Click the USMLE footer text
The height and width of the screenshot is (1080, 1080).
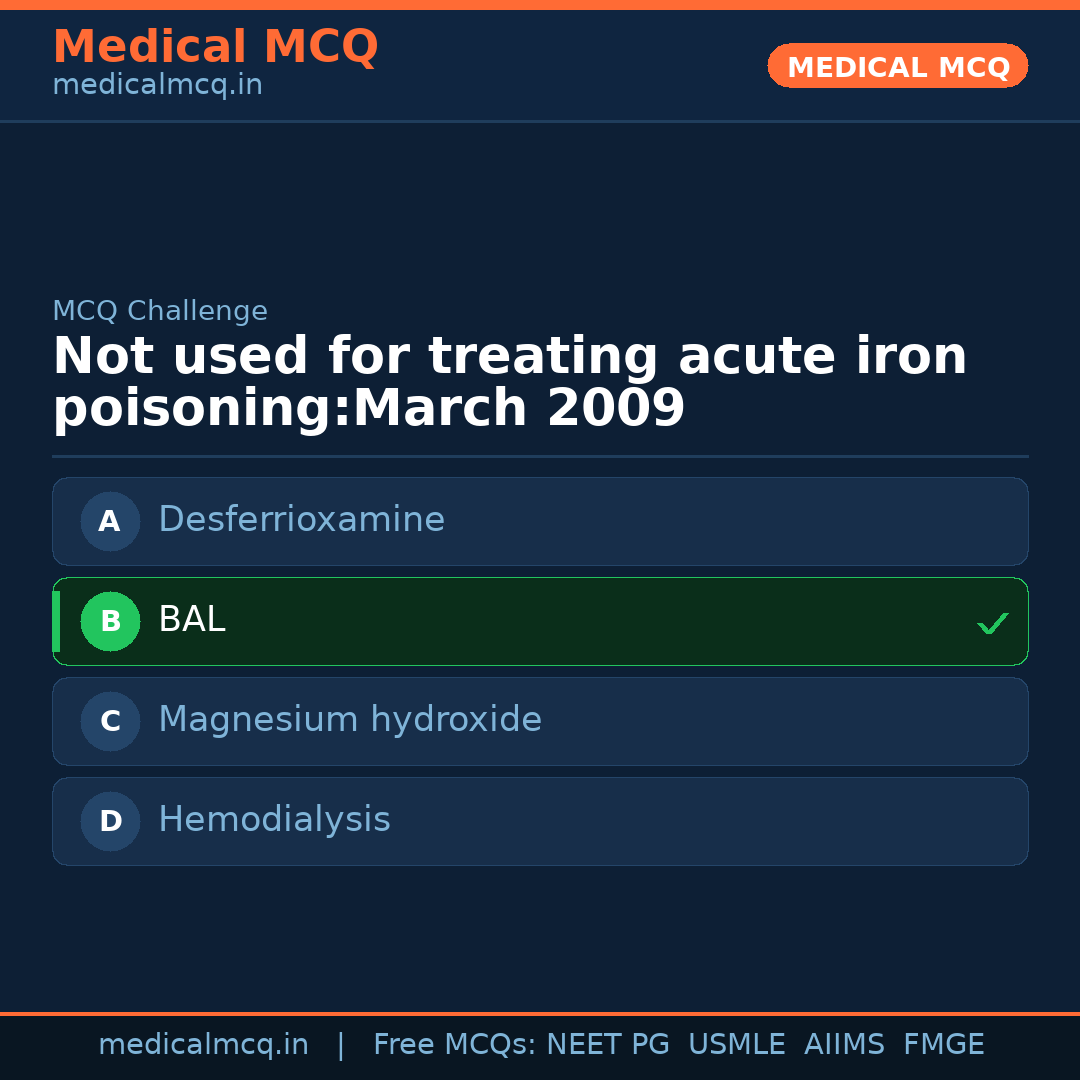[736, 1045]
